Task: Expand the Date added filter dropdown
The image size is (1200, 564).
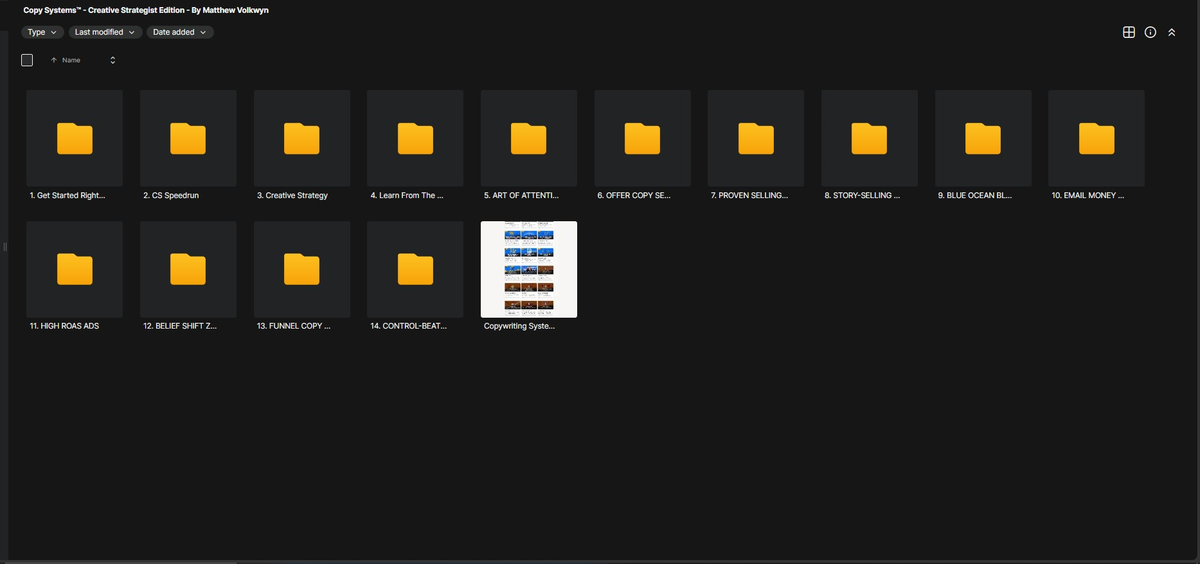Action: (180, 32)
